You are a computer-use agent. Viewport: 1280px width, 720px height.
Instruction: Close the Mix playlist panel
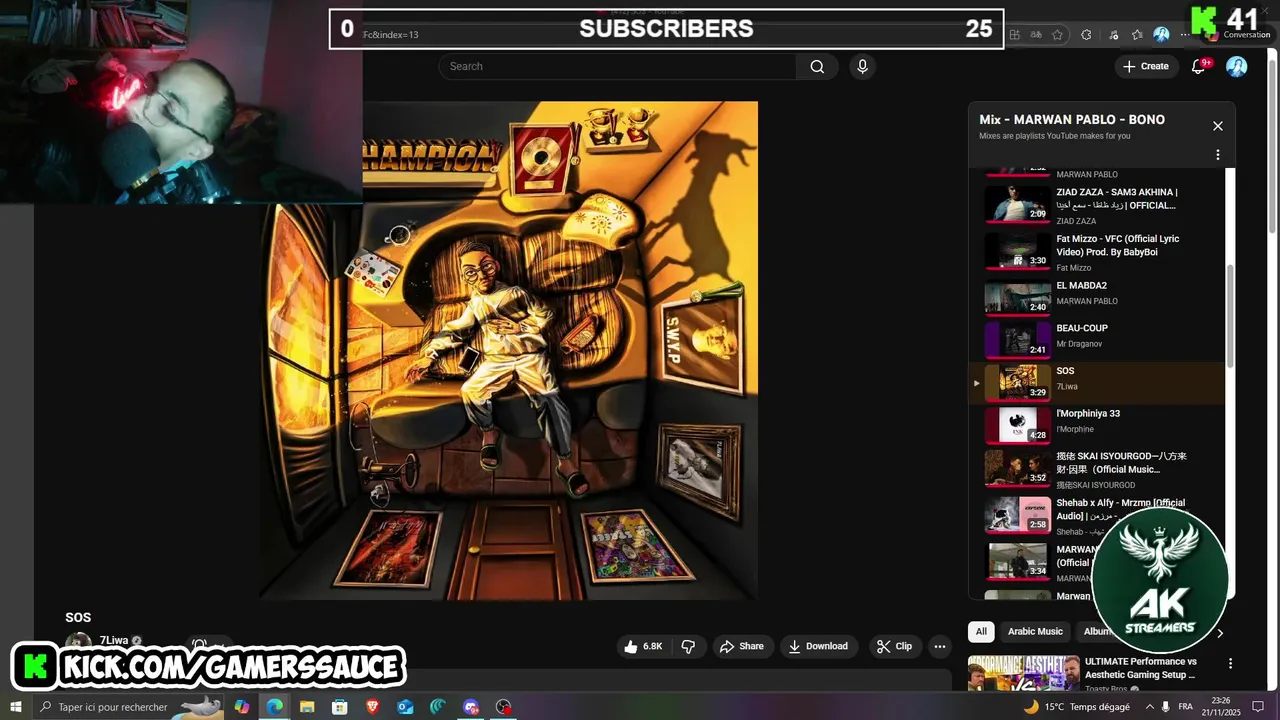[1217, 126]
